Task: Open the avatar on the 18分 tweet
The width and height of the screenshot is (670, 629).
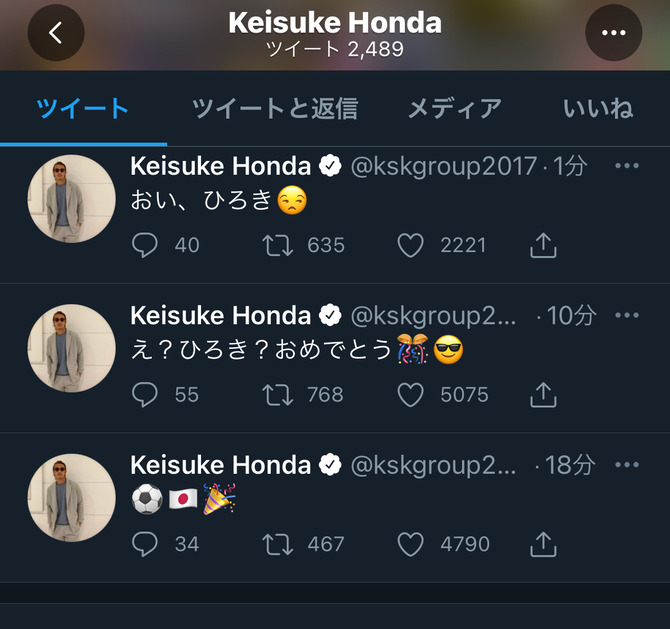Action: coord(71,497)
